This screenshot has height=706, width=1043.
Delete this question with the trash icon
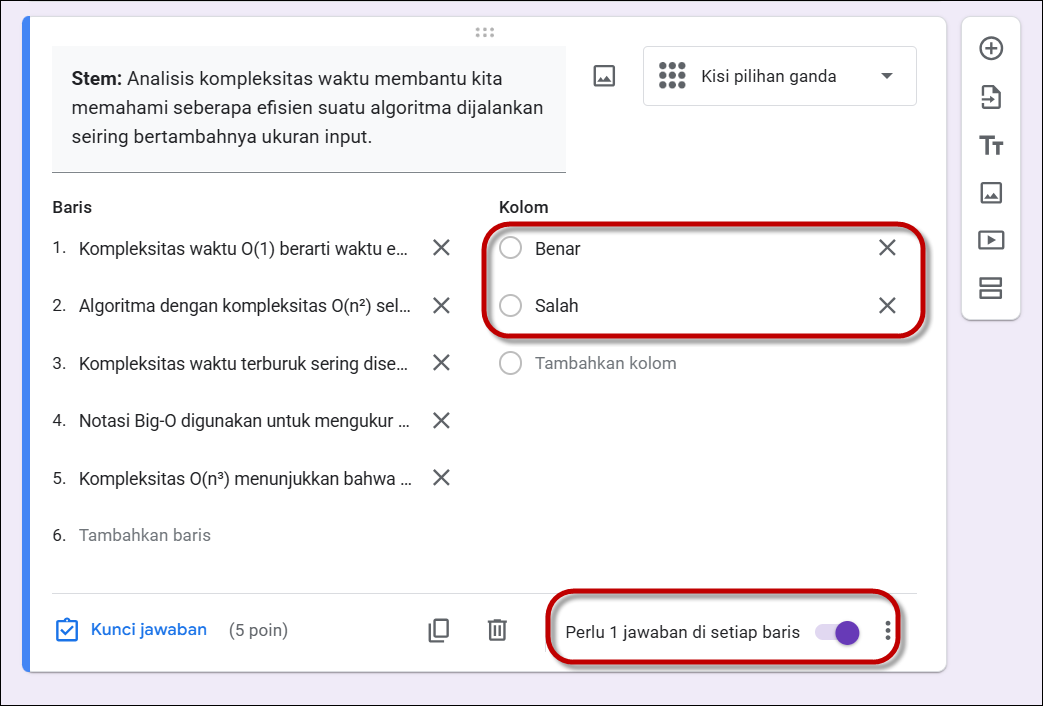497,631
